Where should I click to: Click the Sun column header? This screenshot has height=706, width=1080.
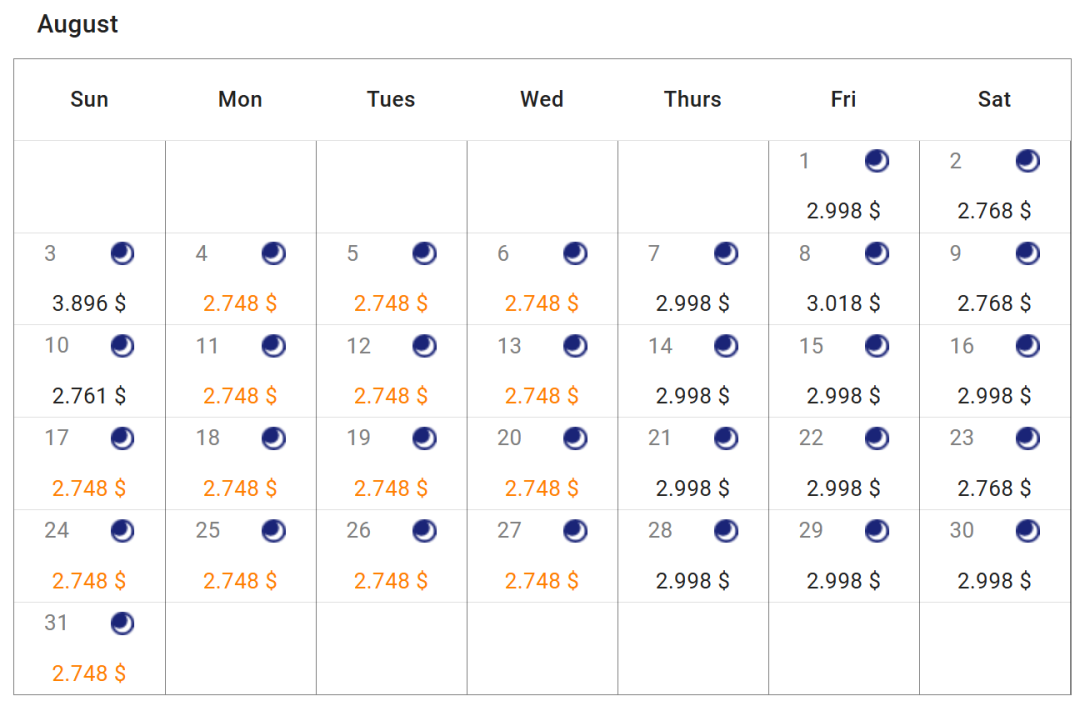point(89,99)
